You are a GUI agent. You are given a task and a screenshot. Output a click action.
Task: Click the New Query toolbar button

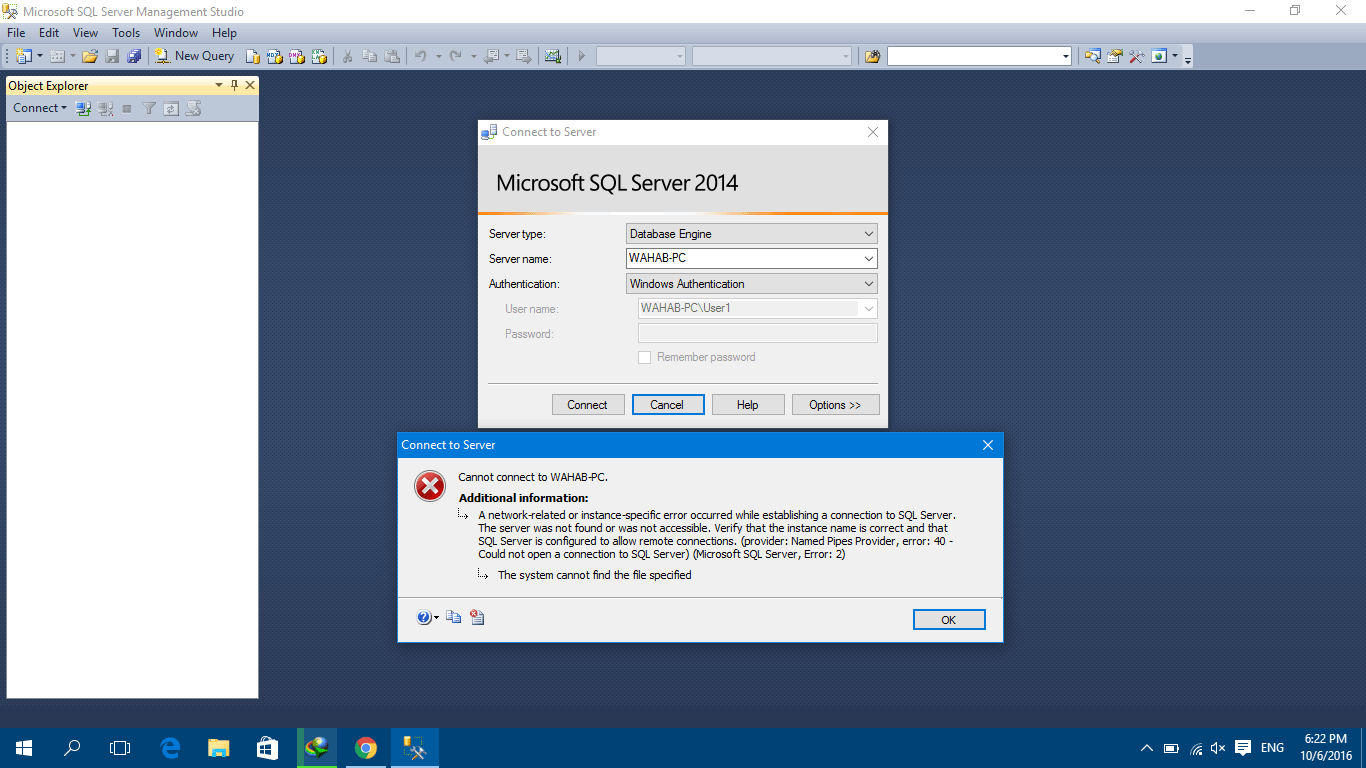pyautogui.click(x=195, y=56)
